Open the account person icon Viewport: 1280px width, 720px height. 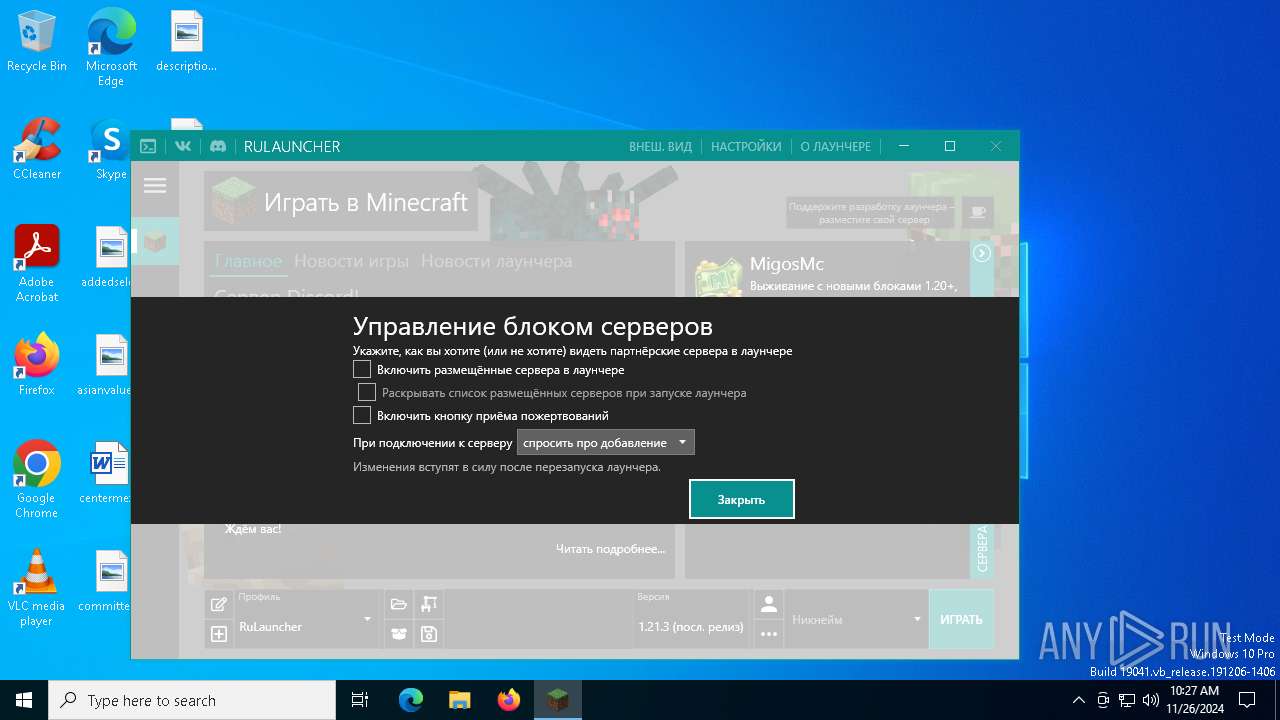pos(768,604)
